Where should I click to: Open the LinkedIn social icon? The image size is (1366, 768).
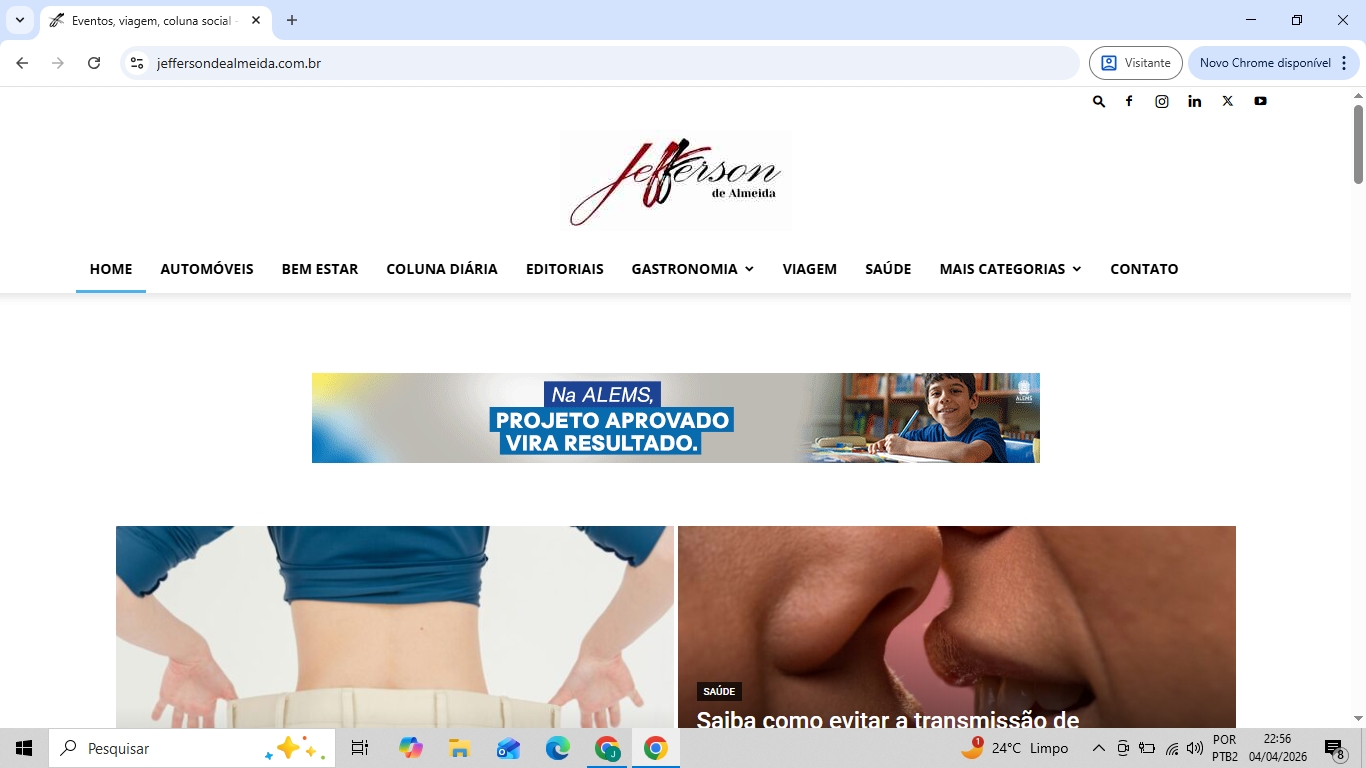coord(1195,101)
